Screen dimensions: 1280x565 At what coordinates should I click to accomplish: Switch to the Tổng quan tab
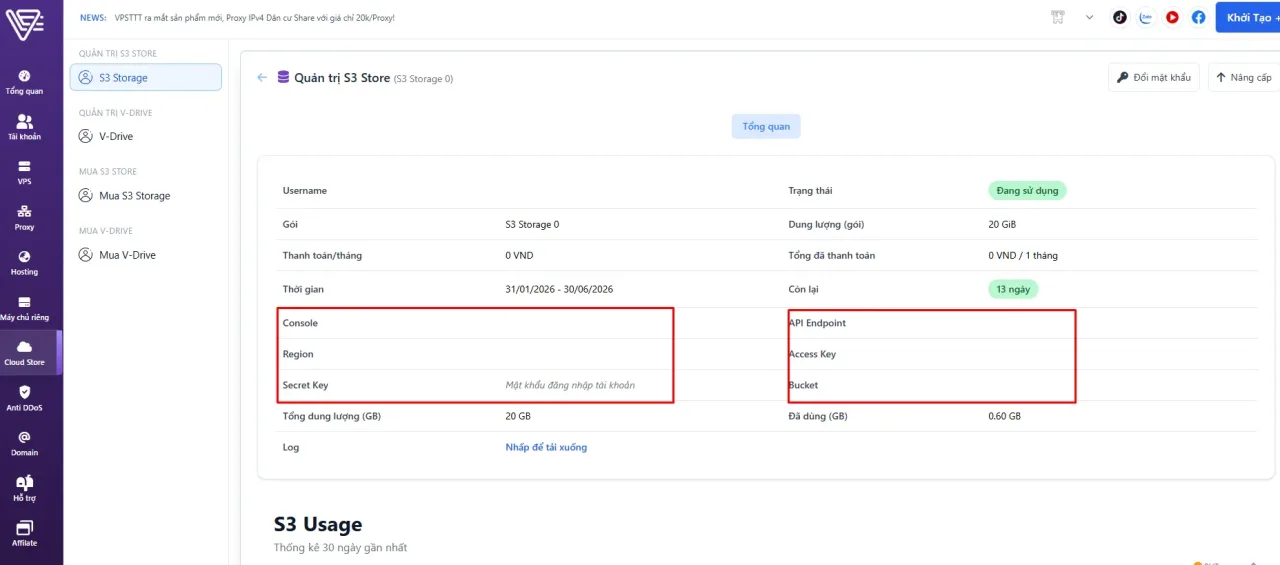pos(766,127)
